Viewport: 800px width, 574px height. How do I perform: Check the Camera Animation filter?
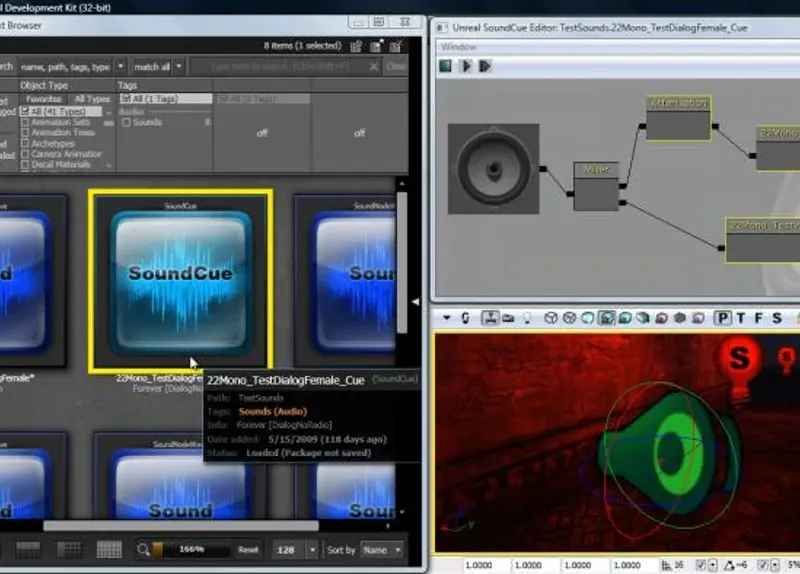[25, 154]
